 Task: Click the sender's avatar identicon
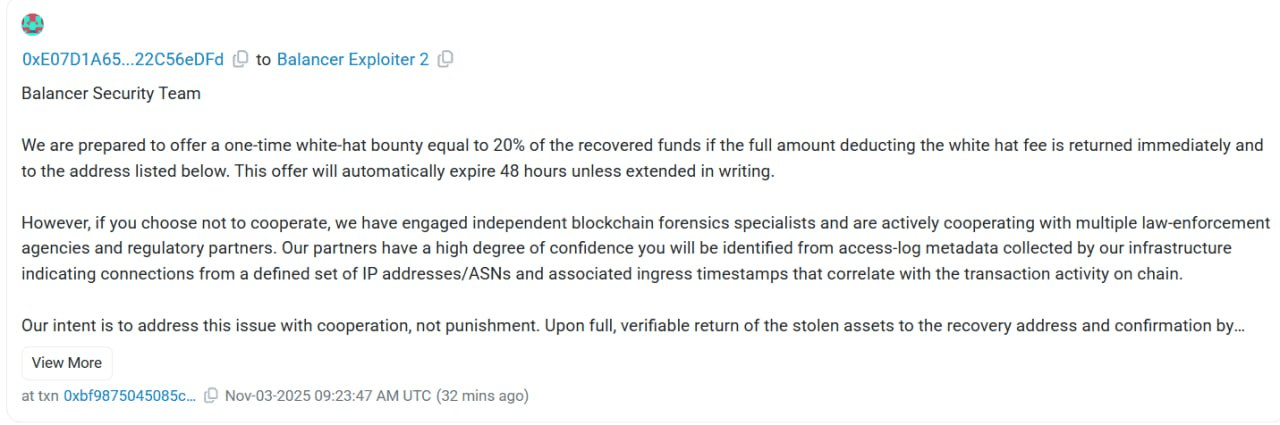[x=32, y=25]
